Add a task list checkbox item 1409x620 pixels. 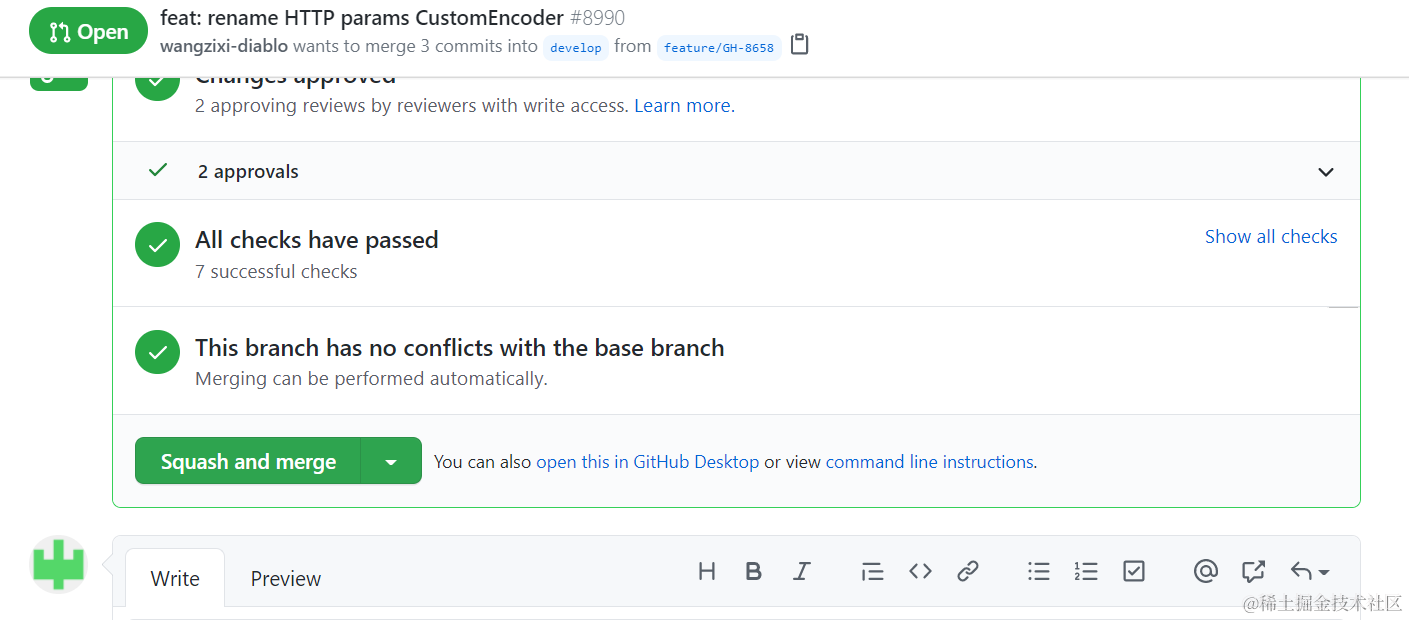point(1133,571)
